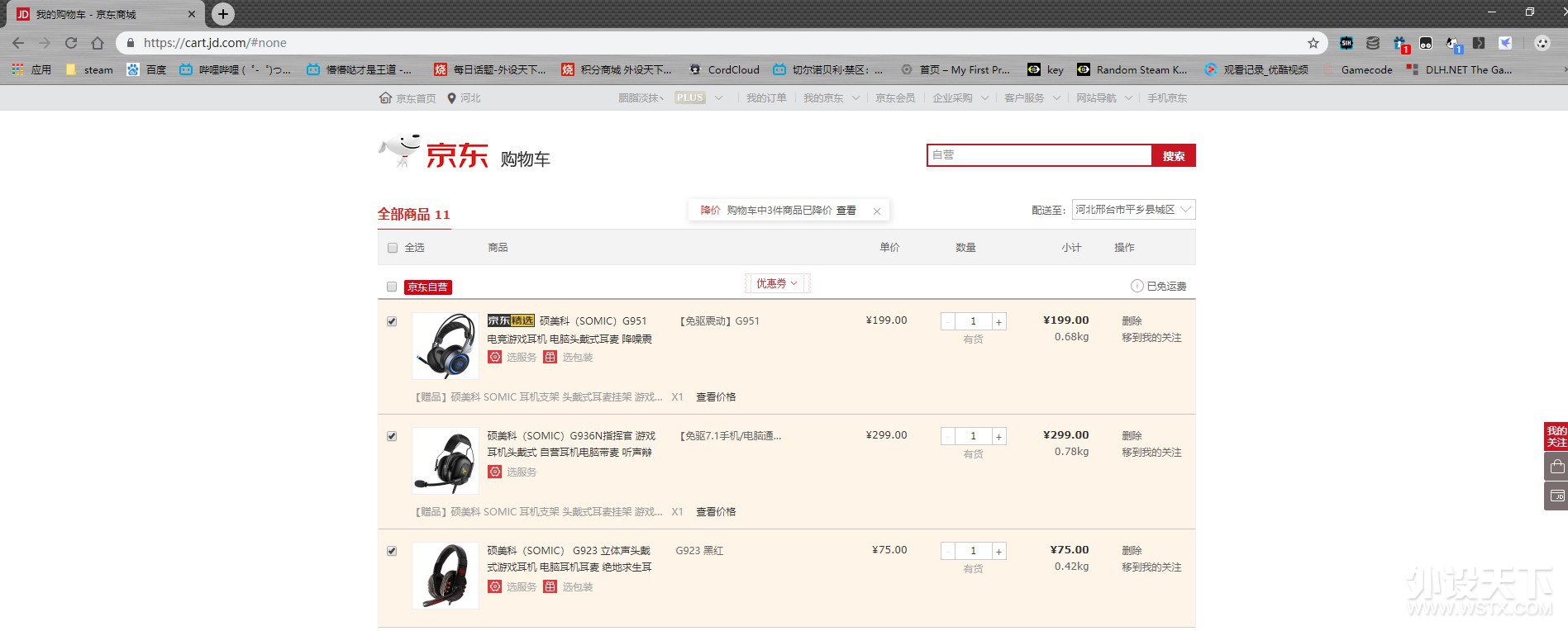Image resolution: width=1568 pixels, height=631 pixels.
Task: Click 查看价格 under the G951 gift
Action: pos(716,397)
